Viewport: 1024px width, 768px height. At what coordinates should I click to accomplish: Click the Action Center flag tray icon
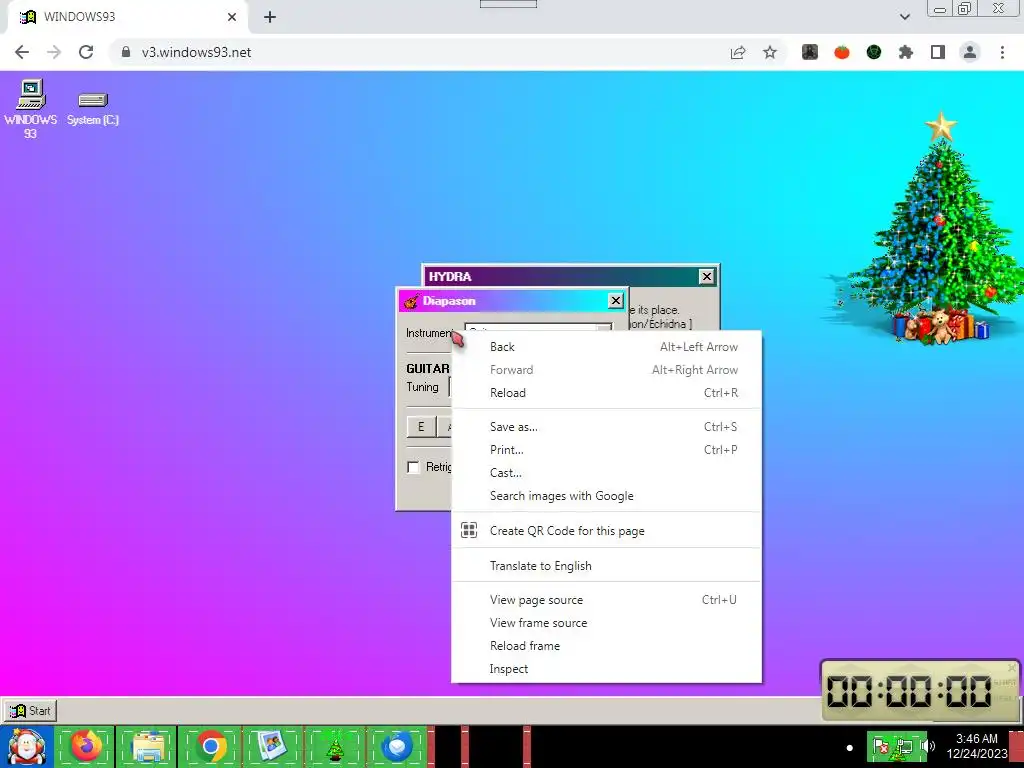880,746
